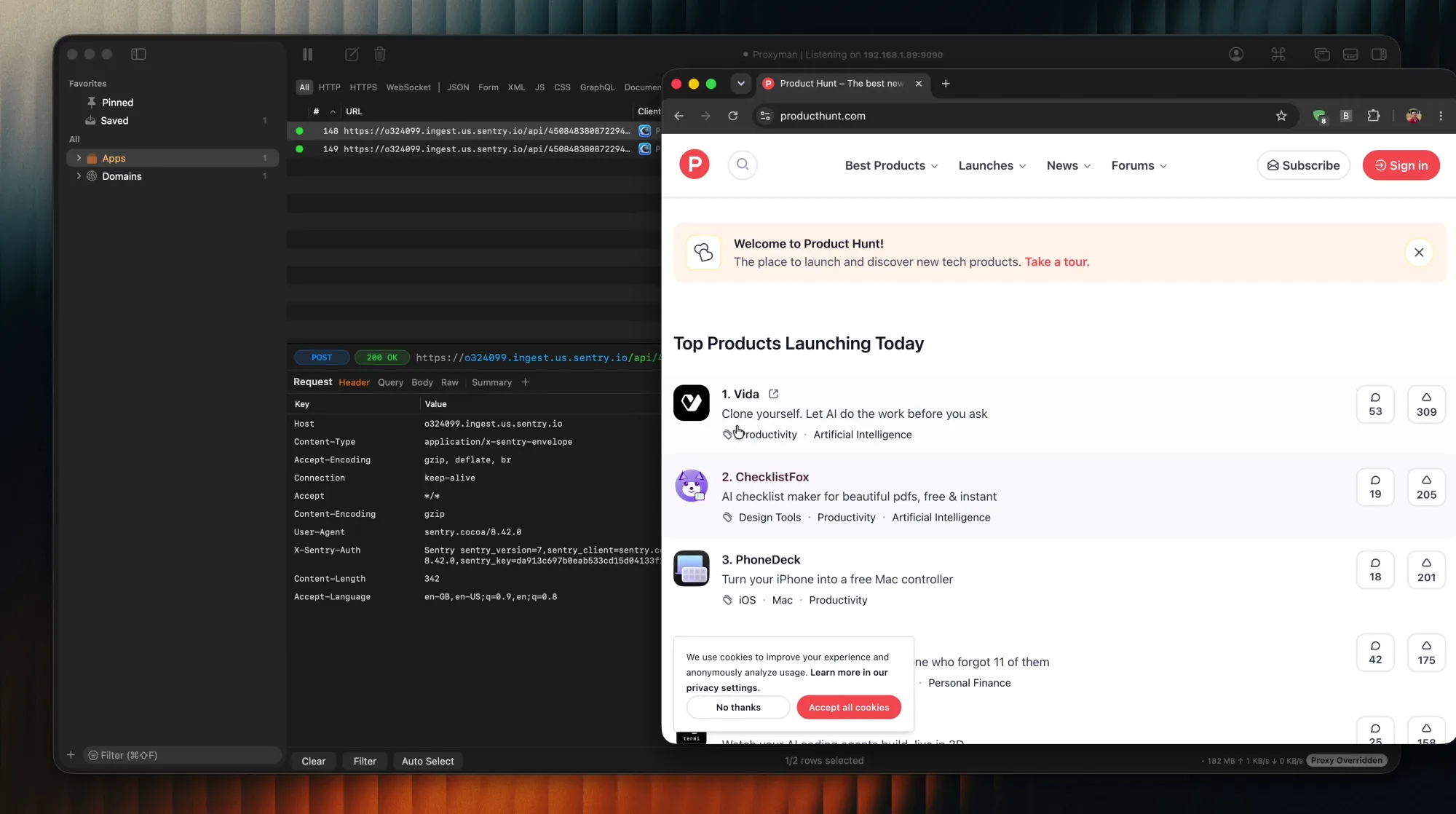Select request row 149 in Proxyman
This screenshot has width=1456, height=814.
(473, 149)
